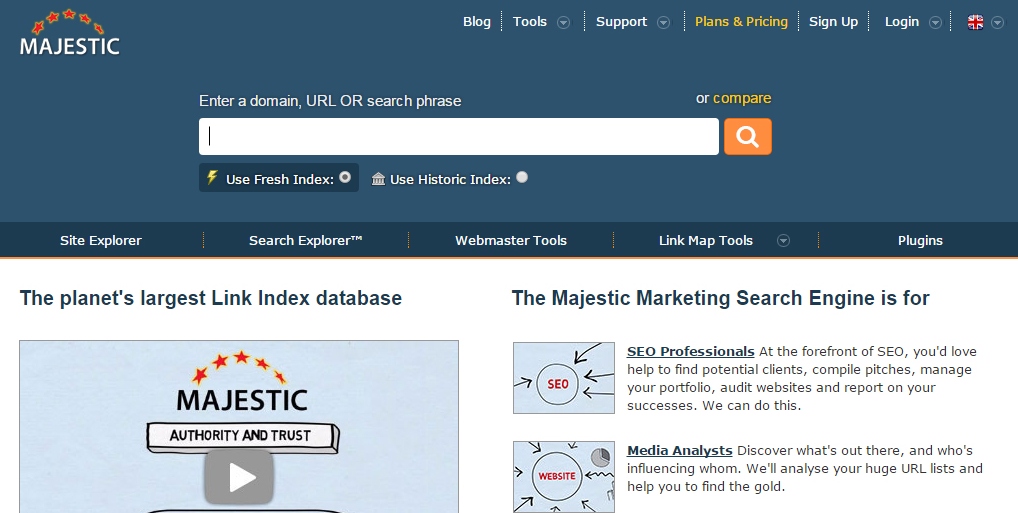
Task: Focus the domain or URL search field
Action: (459, 136)
